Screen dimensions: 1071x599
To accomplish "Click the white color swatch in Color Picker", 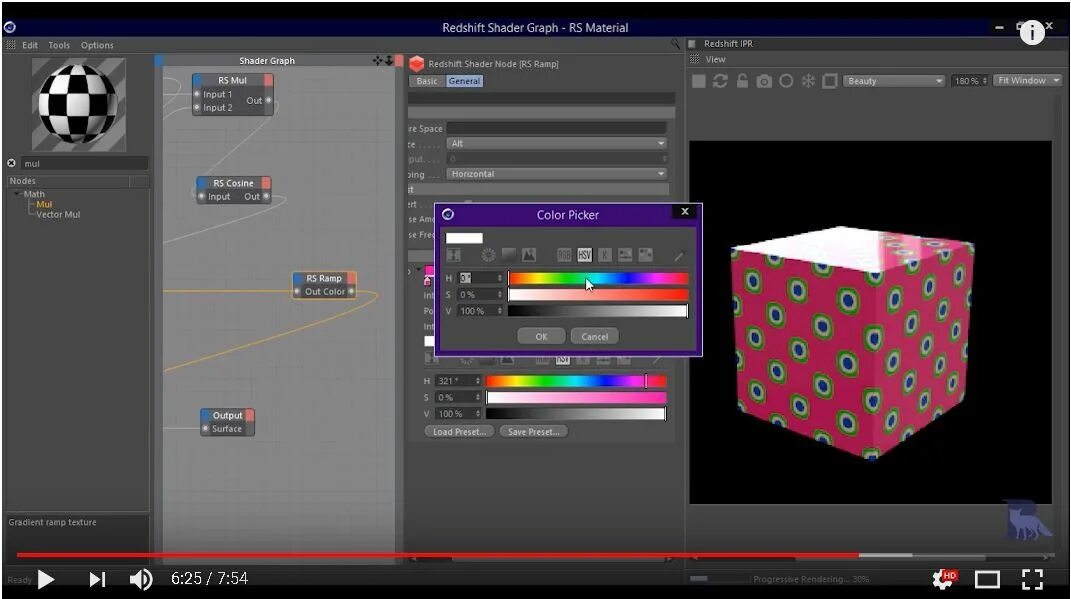I will point(464,238).
